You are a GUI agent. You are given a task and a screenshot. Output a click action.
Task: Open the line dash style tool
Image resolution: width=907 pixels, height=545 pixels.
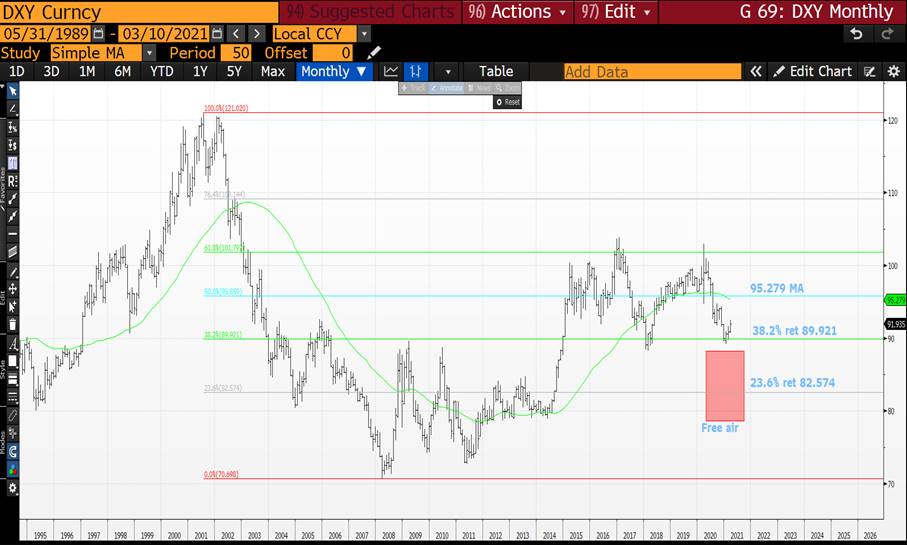[12, 397]
